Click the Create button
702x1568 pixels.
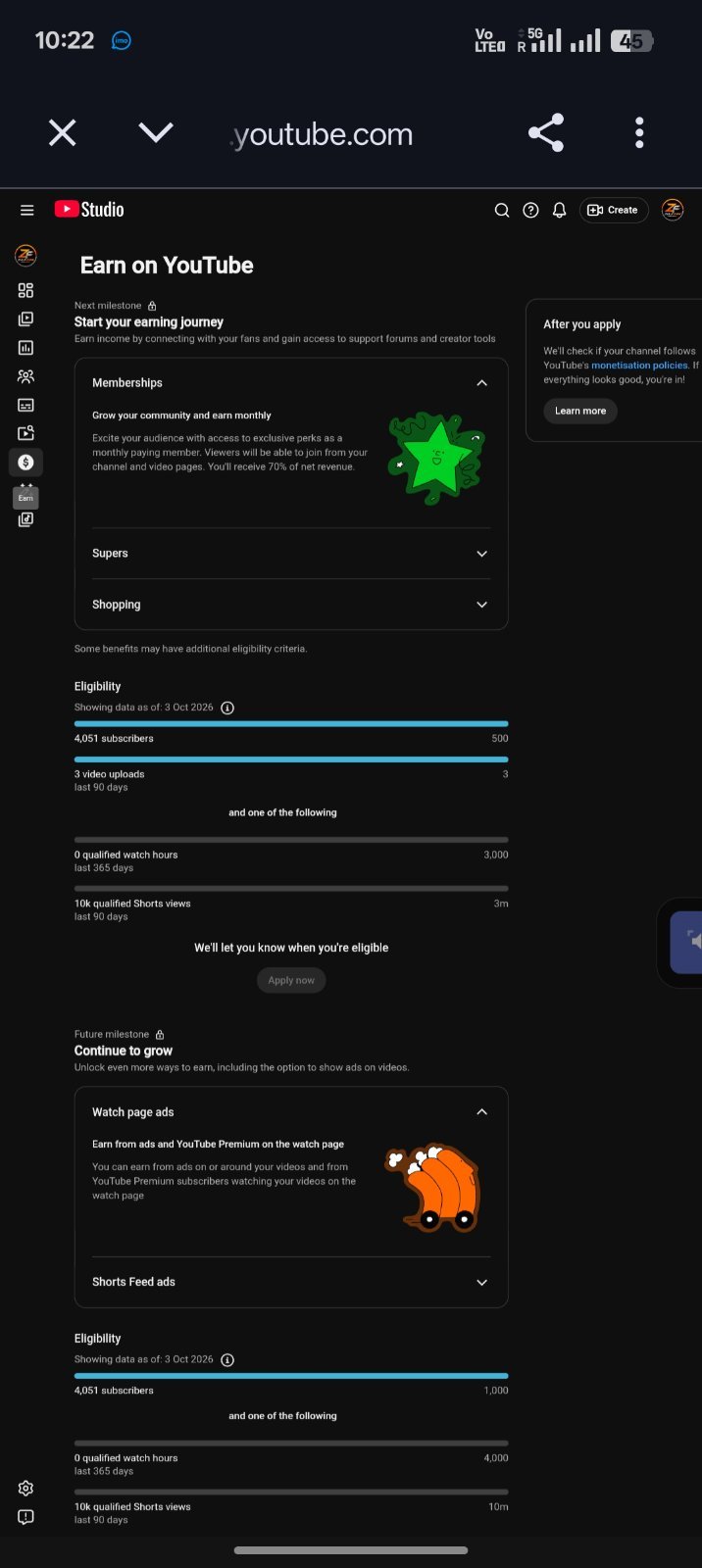coord(614,210)
